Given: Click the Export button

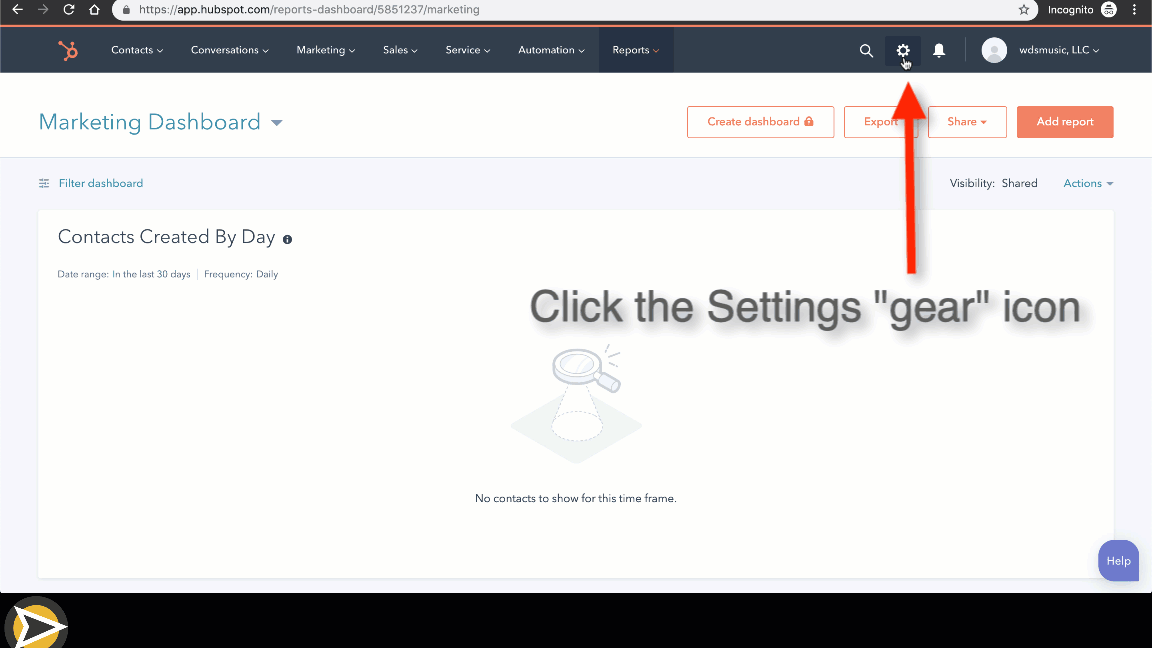Looking at the screenshot, I should [x=880, y=122].
